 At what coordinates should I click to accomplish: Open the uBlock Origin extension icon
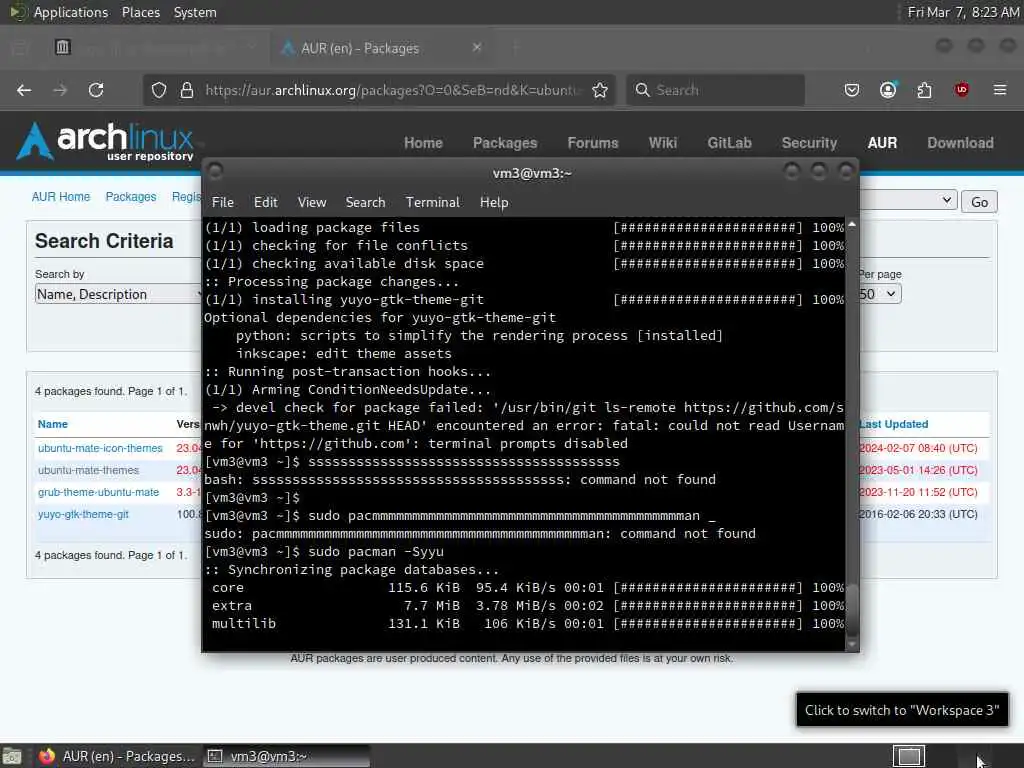click(x=961, y=90)
